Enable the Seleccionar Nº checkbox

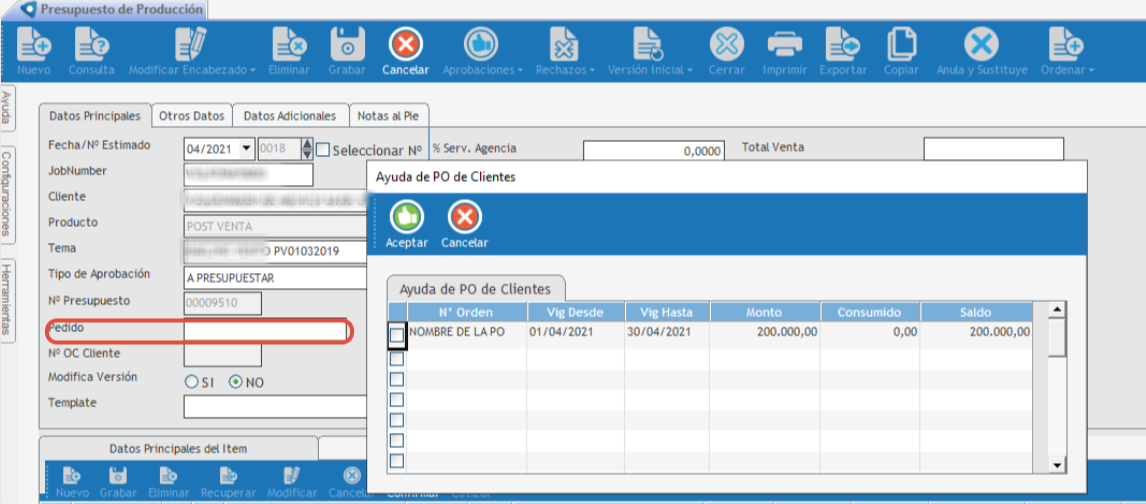coord(323,150)
